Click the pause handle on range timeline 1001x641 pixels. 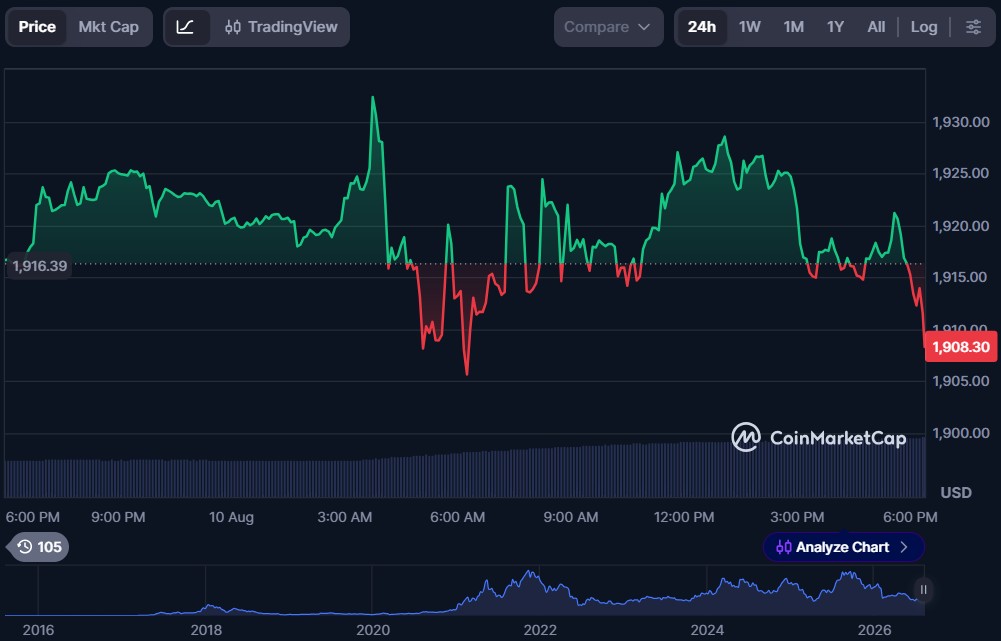tap(923, 590)
